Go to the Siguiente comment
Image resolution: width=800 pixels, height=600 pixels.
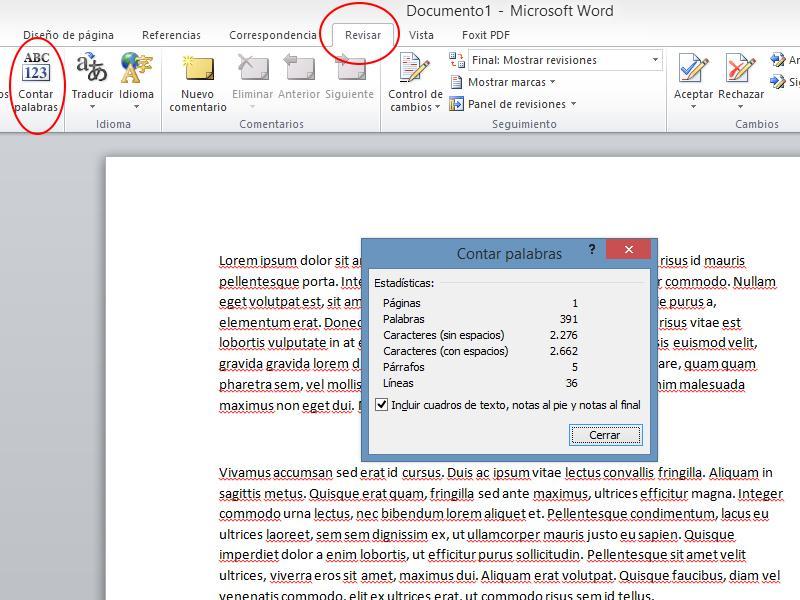pyautogui.click(x=349, y=68)
